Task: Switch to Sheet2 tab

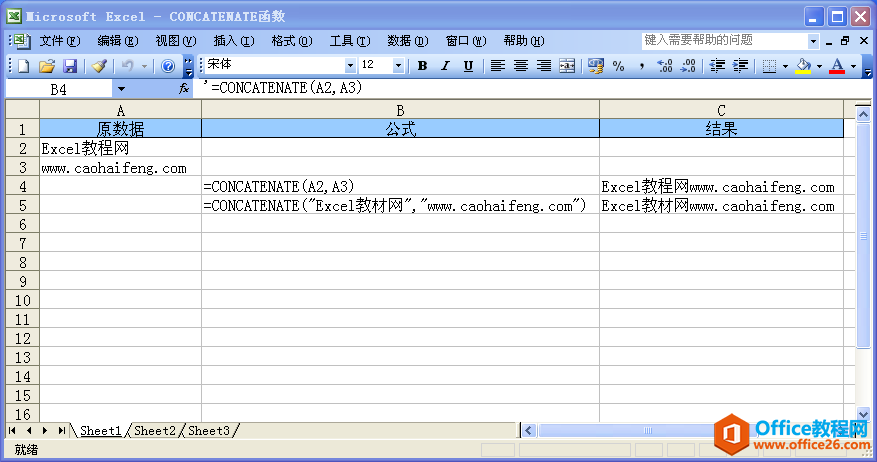Action: [x=154, y=431]
